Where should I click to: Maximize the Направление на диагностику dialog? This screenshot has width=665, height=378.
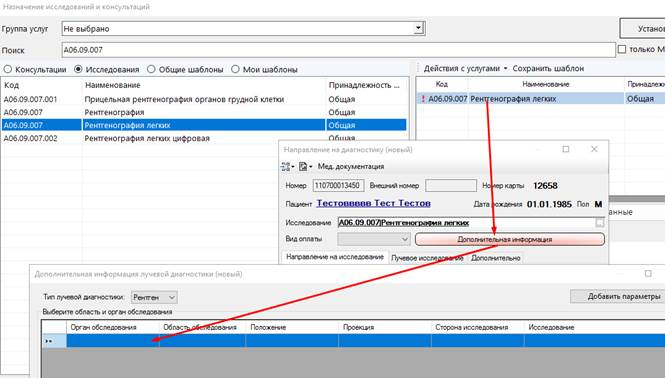point(566,149)
